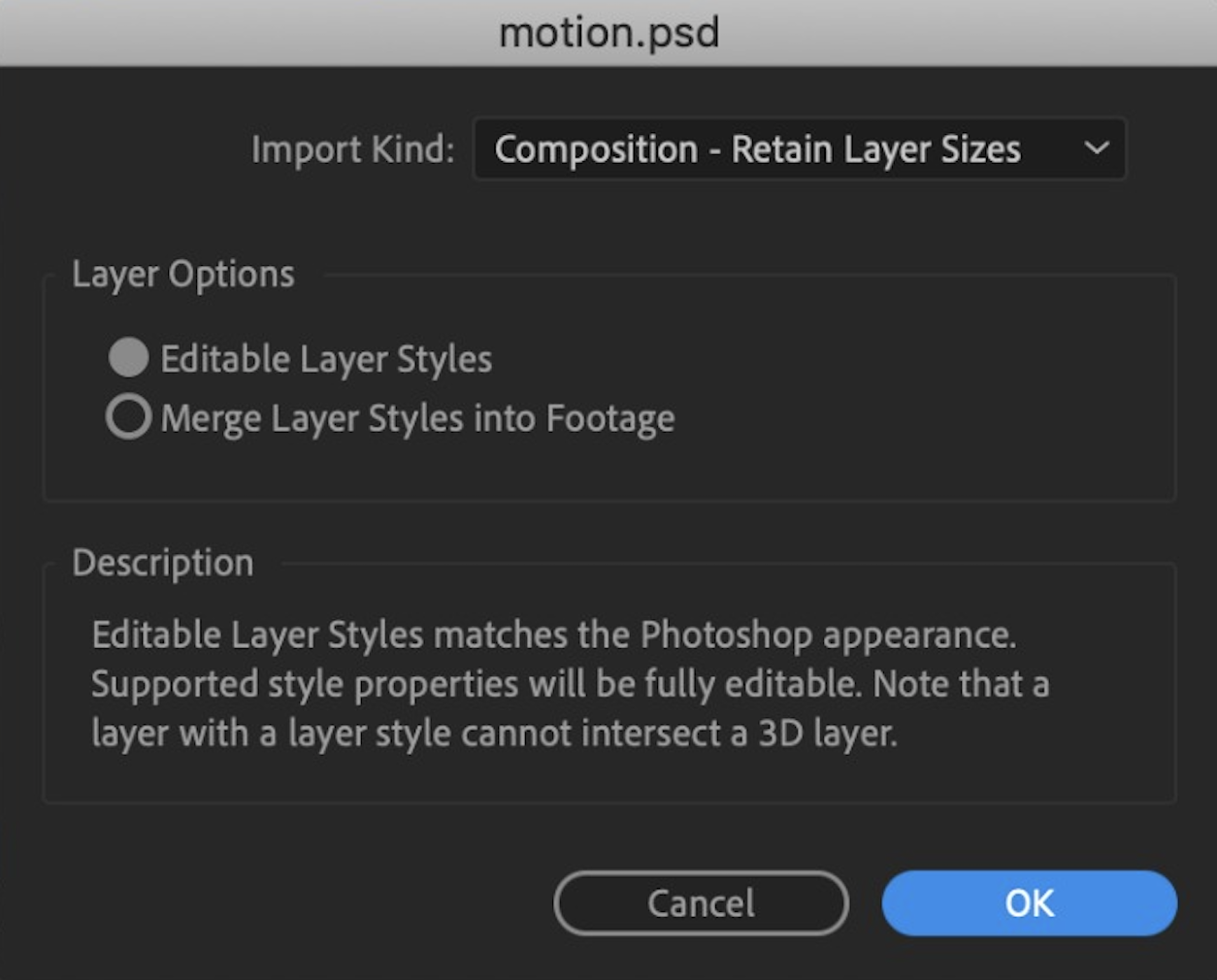This screenshot has width=1217, height=980.
Task: Click the Description section text area
Action: (x=571, y=683)
